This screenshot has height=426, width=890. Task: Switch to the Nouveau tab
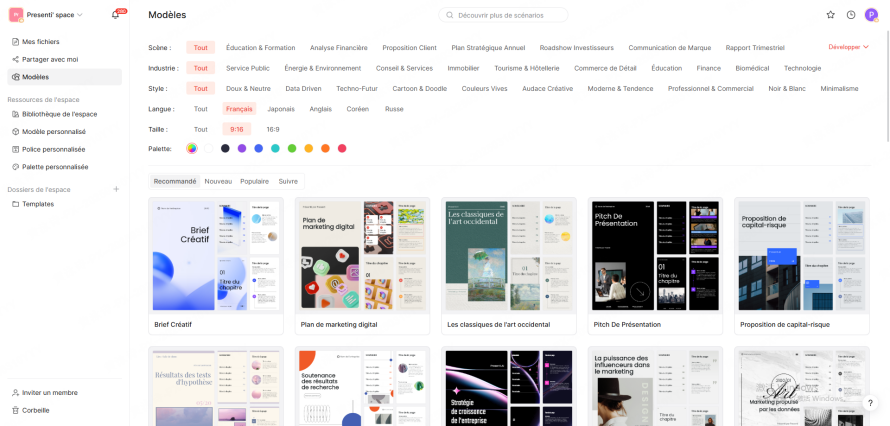tap(218, 181)
